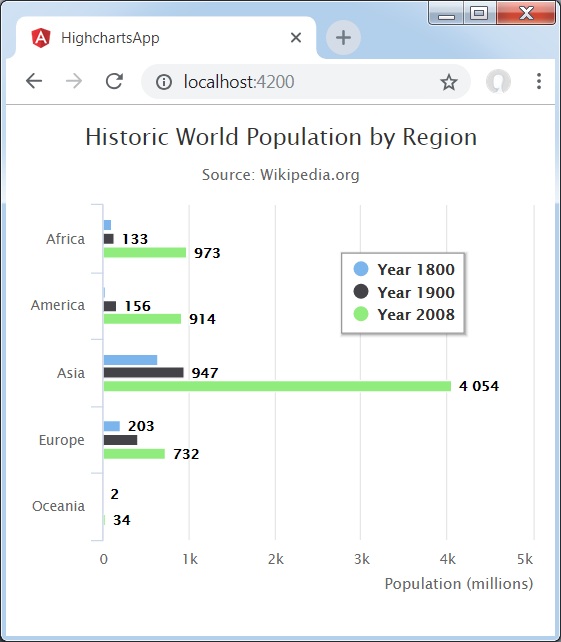Click the Angular favicon on the tab
The height and width of the screenshot is (642, 561).
(x=41, y=38)
